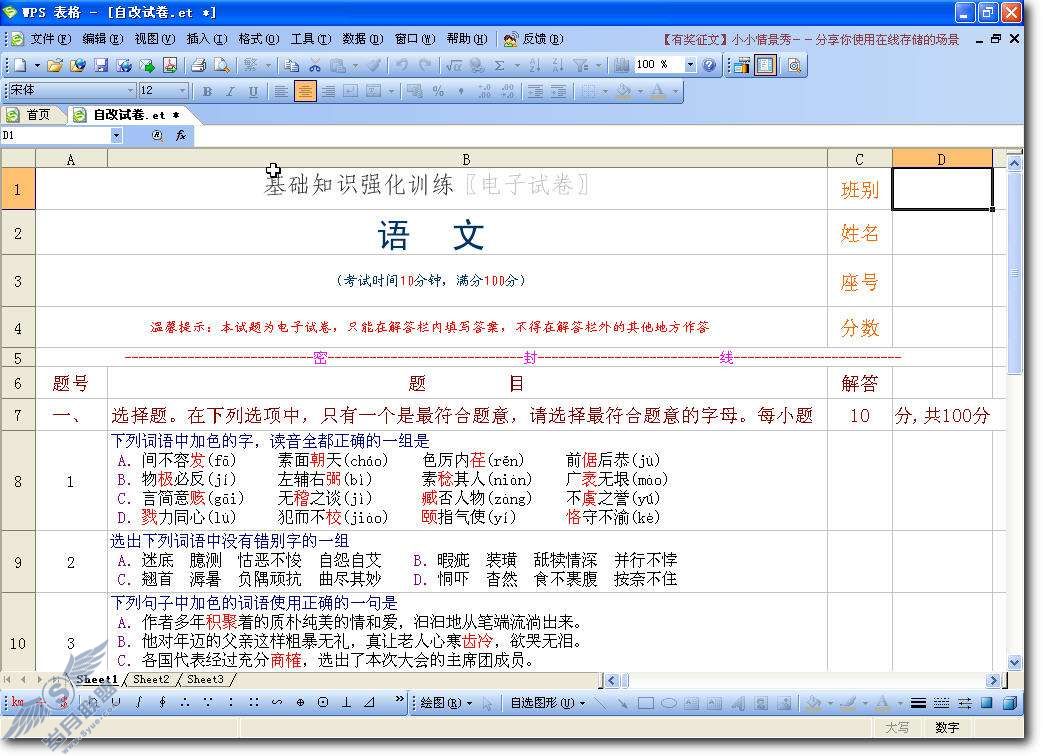Toggle Italic formatting

tap(230, 91)
